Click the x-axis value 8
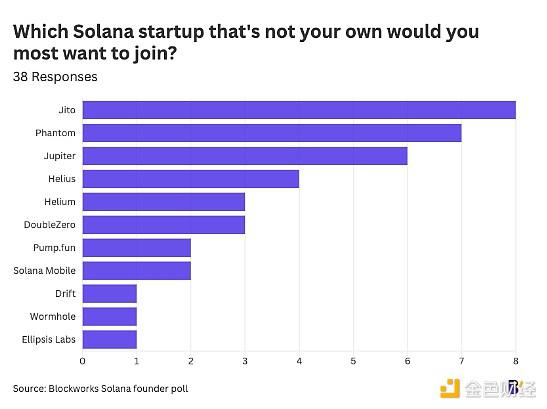Screen dimensions: 547x409 pos(516,361)
